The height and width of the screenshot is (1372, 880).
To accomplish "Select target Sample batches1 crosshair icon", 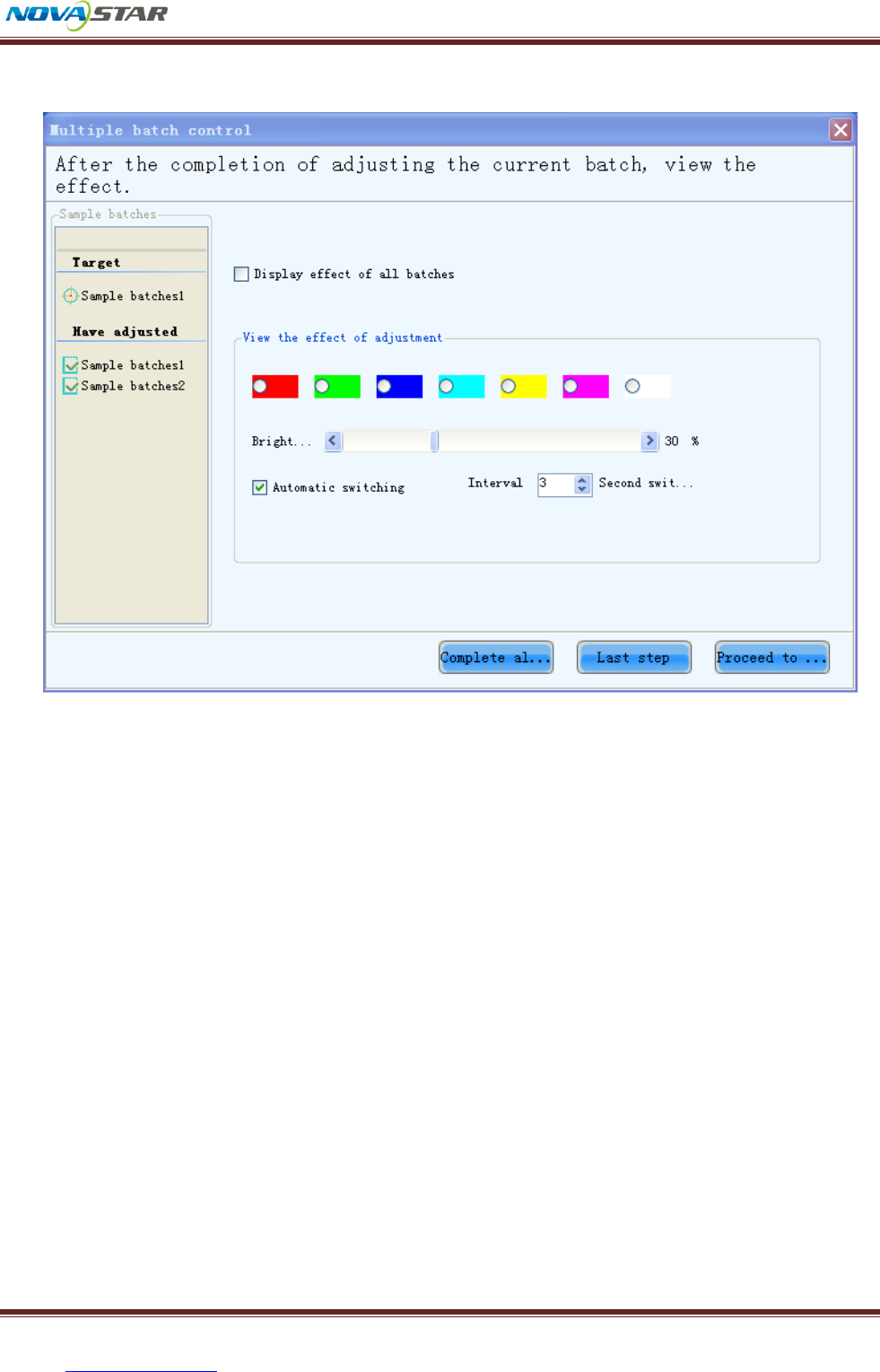I will [70, 295].
